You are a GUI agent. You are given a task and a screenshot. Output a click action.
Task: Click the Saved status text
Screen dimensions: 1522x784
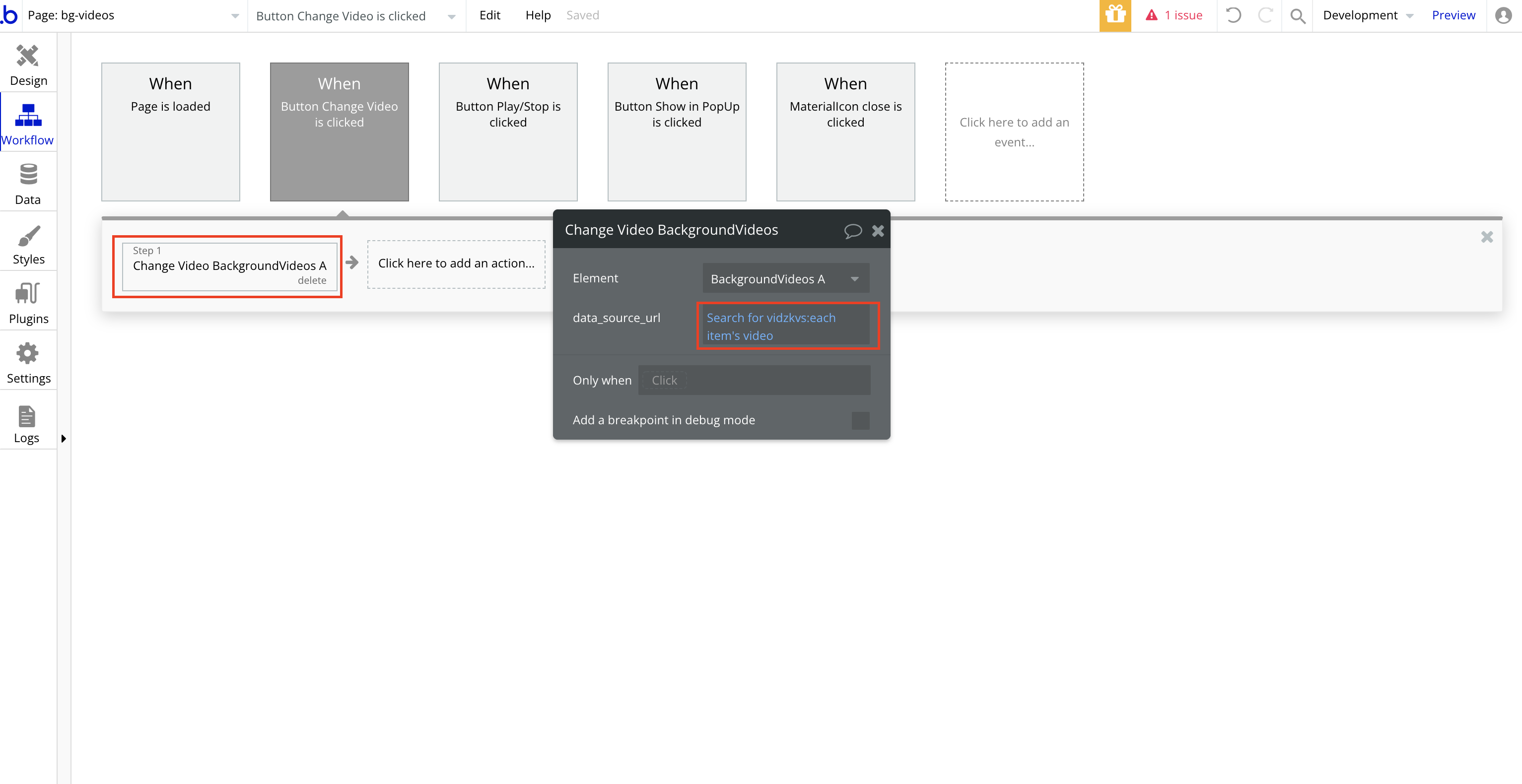coord(583,15)
